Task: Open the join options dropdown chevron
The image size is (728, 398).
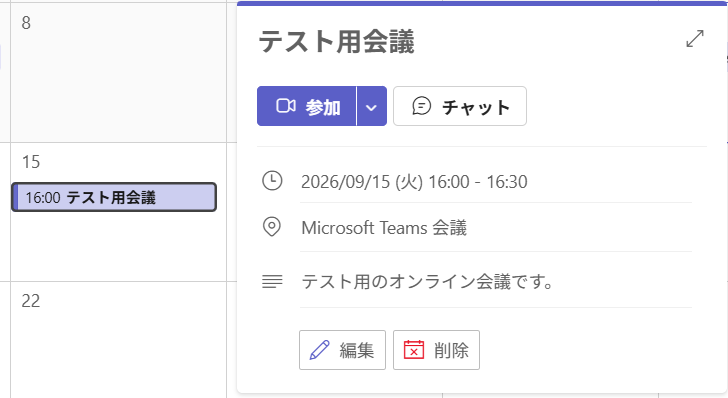Action: (371, 106)
